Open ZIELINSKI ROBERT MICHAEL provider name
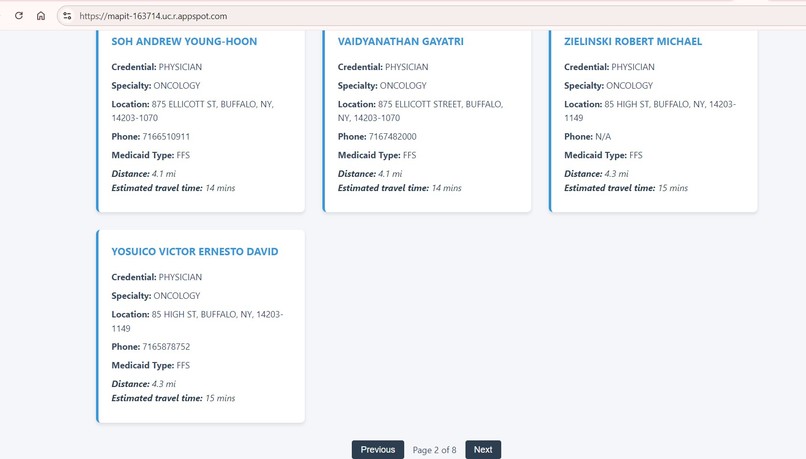Screen dimensions: 806x459 (x=633, y=42)
